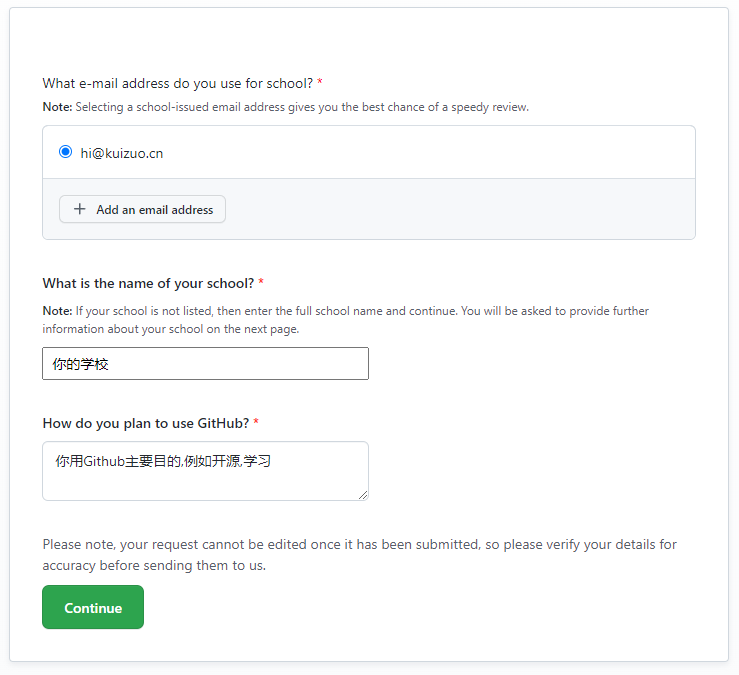Viewport: 739px width, 675px height.
Task: Click the "你的学校" text in the school field
Action: (x=81, y=364)
